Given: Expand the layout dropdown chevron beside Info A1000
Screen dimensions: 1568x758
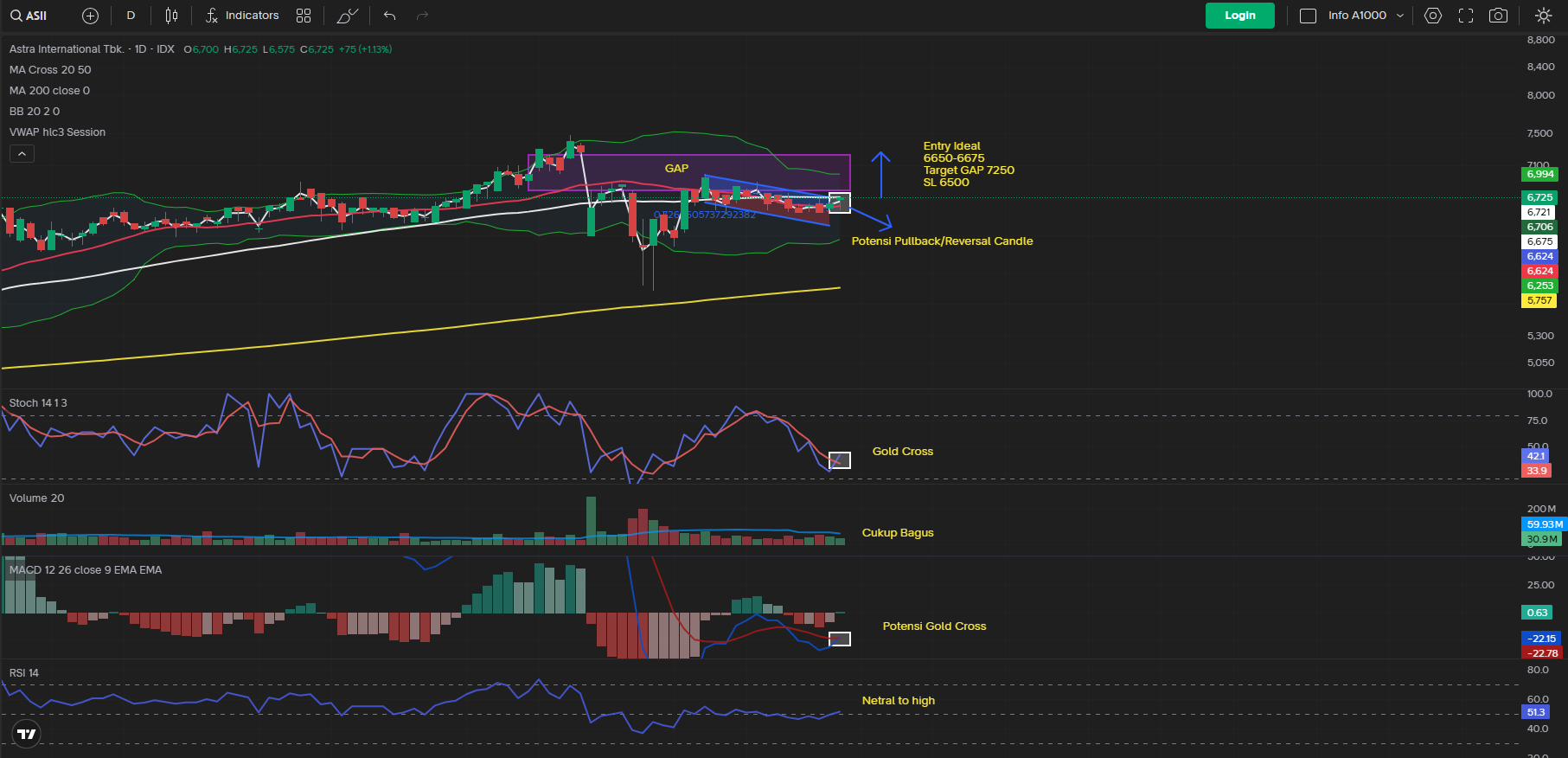Looking at the screenshot, I should [1400, 16].
